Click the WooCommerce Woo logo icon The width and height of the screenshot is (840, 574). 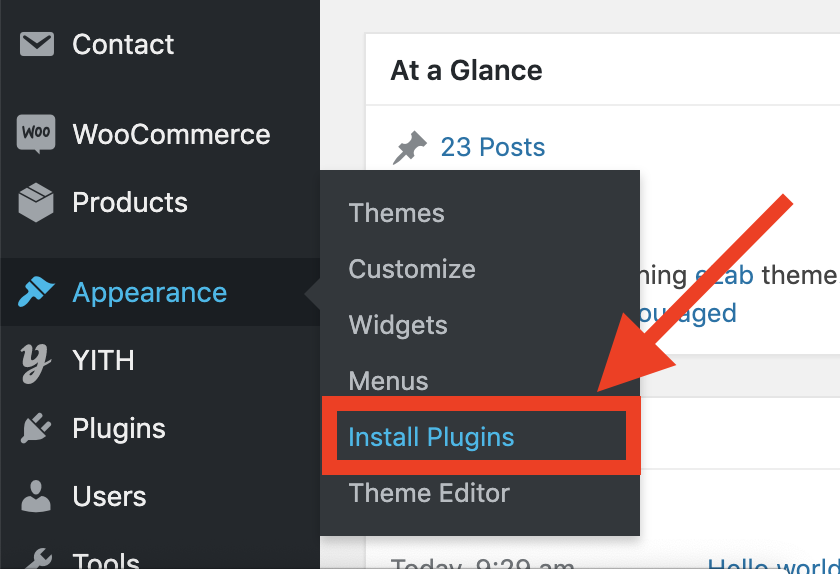(36, 133)
